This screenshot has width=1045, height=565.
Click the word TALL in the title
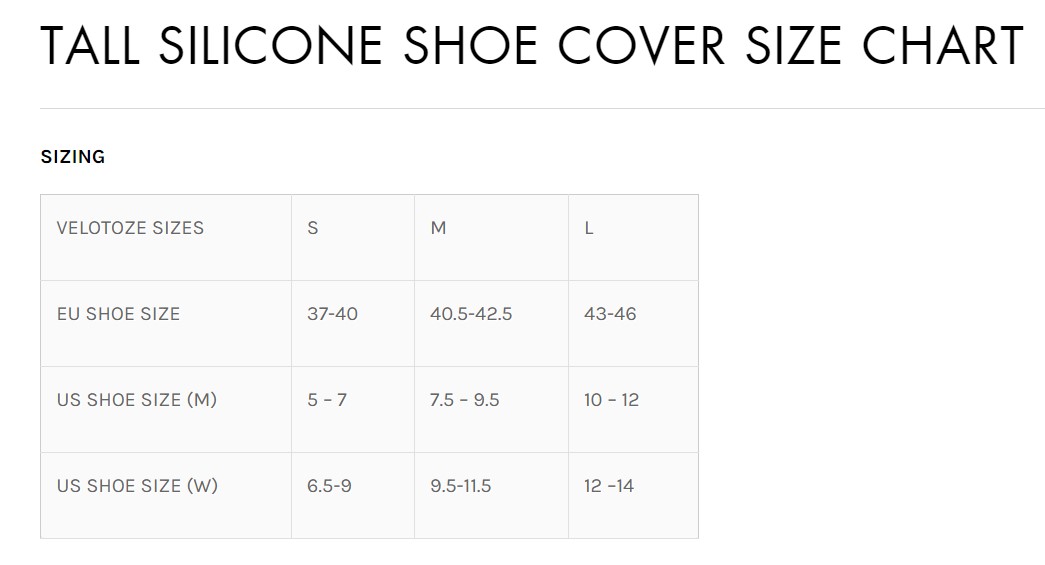pos(88,46)
